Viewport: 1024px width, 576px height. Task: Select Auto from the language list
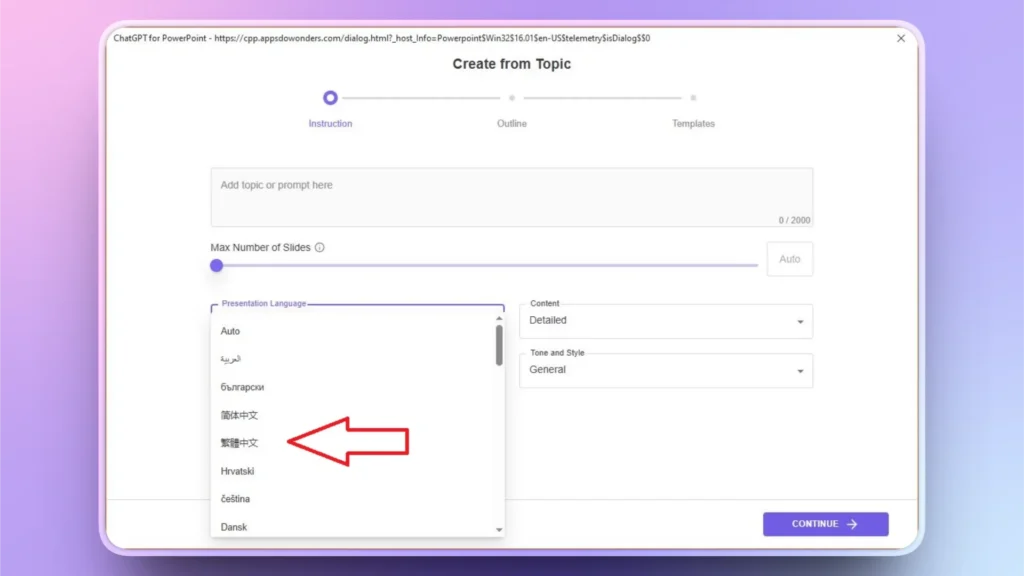231,331
